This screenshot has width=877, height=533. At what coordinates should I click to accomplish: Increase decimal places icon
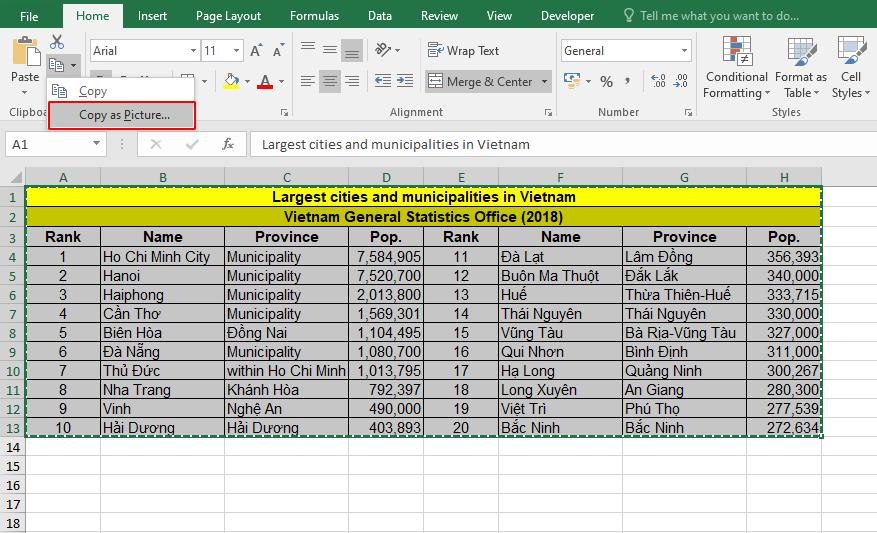659,82
